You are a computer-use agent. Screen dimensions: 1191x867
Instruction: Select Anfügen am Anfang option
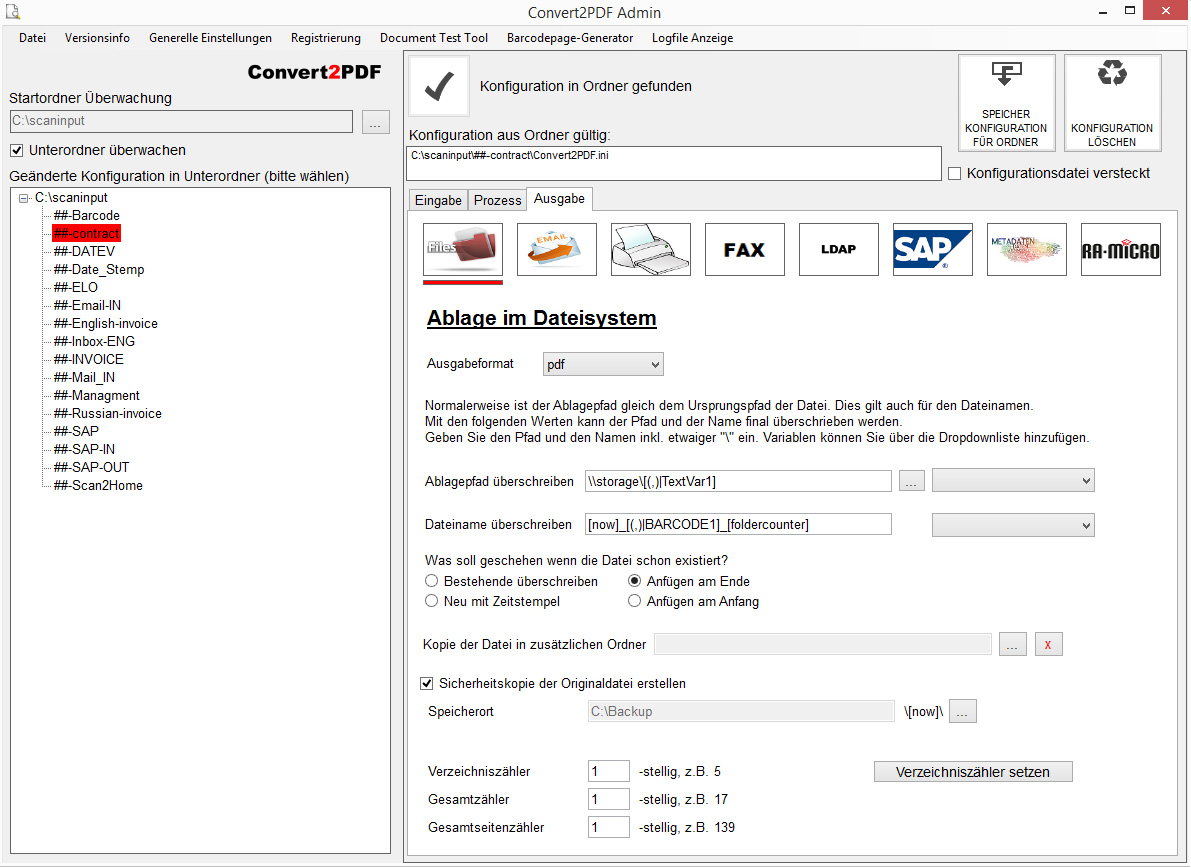click(634, 601)
